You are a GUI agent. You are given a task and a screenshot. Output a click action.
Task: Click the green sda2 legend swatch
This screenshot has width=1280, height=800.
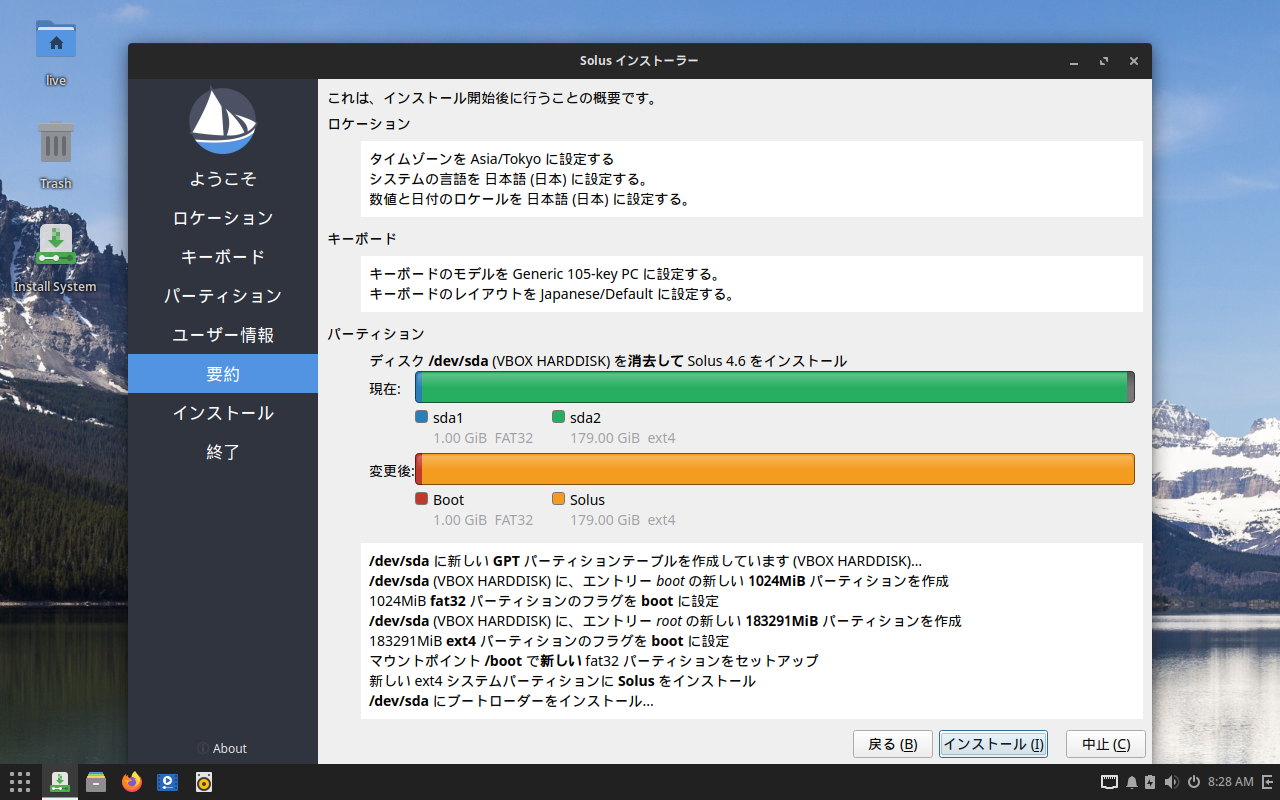(558, 417)
